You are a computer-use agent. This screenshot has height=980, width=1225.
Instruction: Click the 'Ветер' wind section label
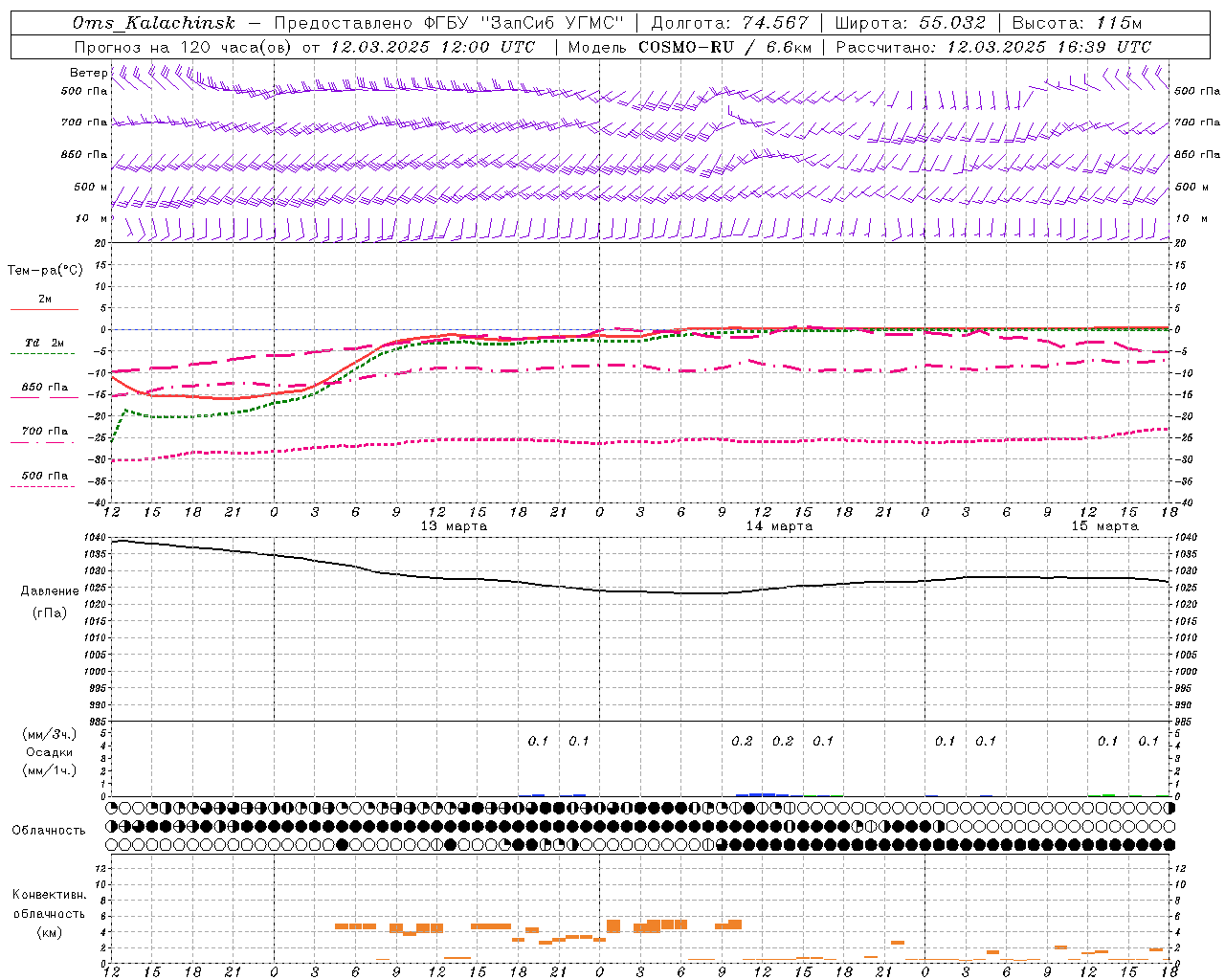tap(89, 73)
